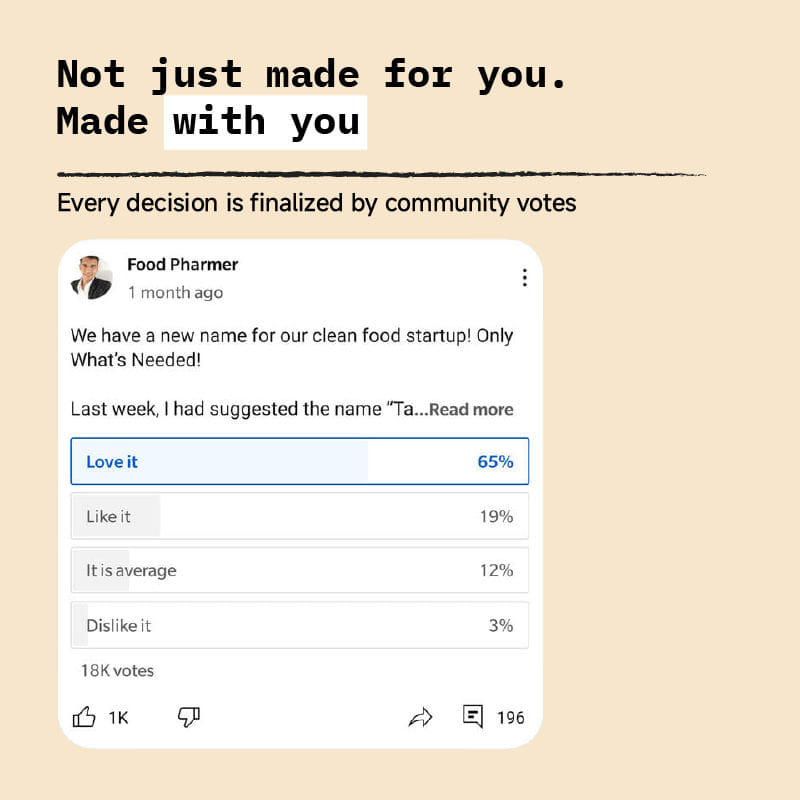Click the Food Pharmer profile picture

(x=92, y=277)
